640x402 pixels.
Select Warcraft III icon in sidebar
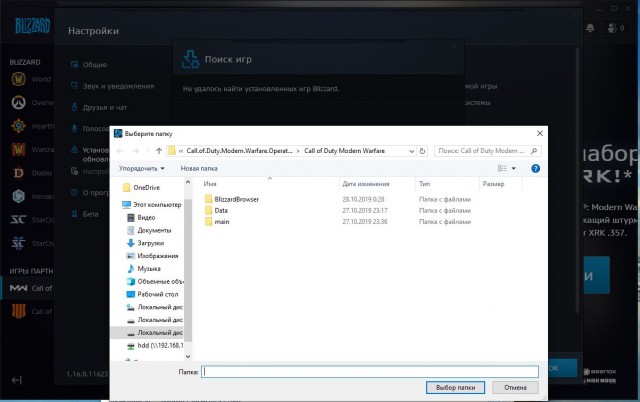pos(18,149)
